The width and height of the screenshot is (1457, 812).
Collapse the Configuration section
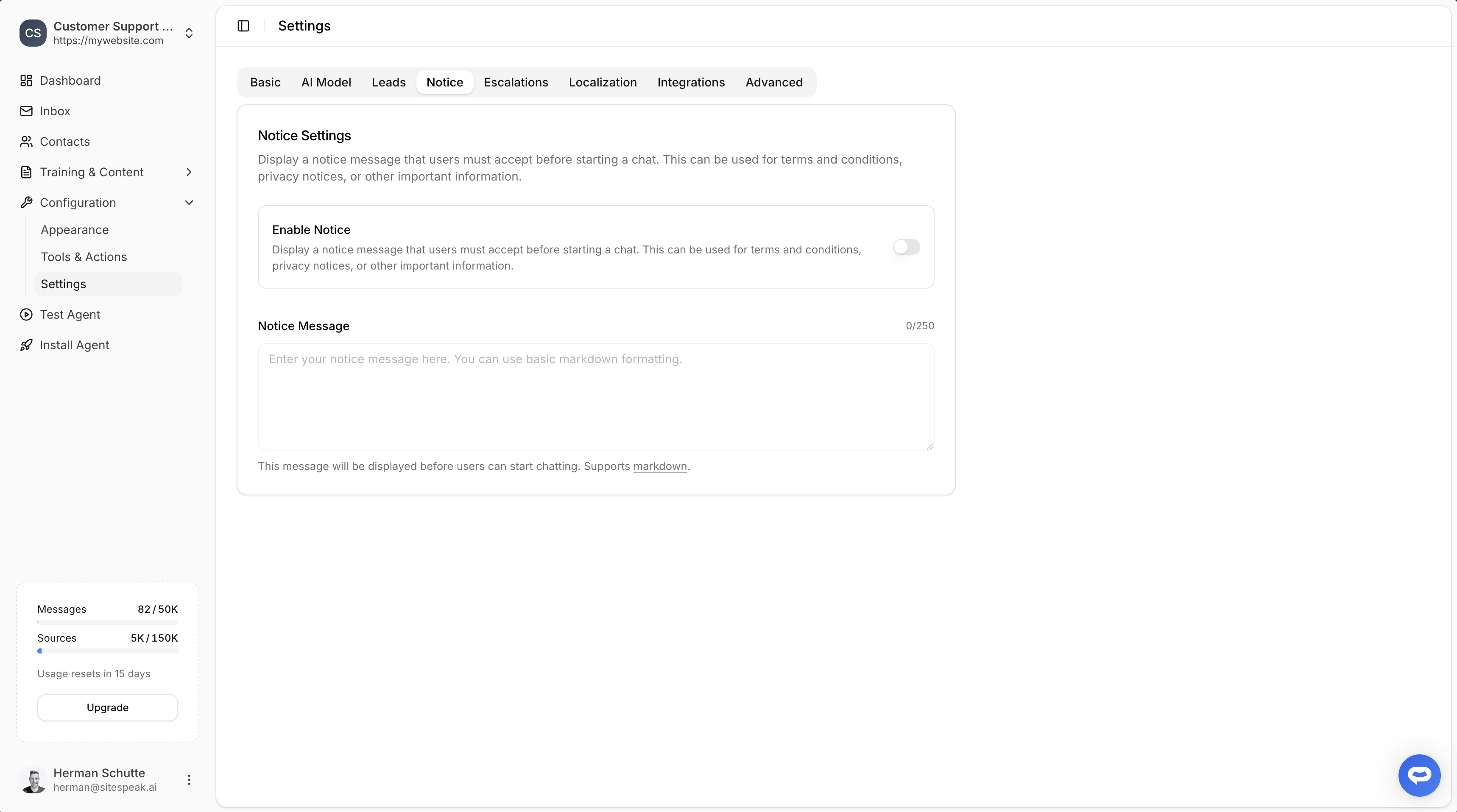pyautogui.click(x=189, y=203)
